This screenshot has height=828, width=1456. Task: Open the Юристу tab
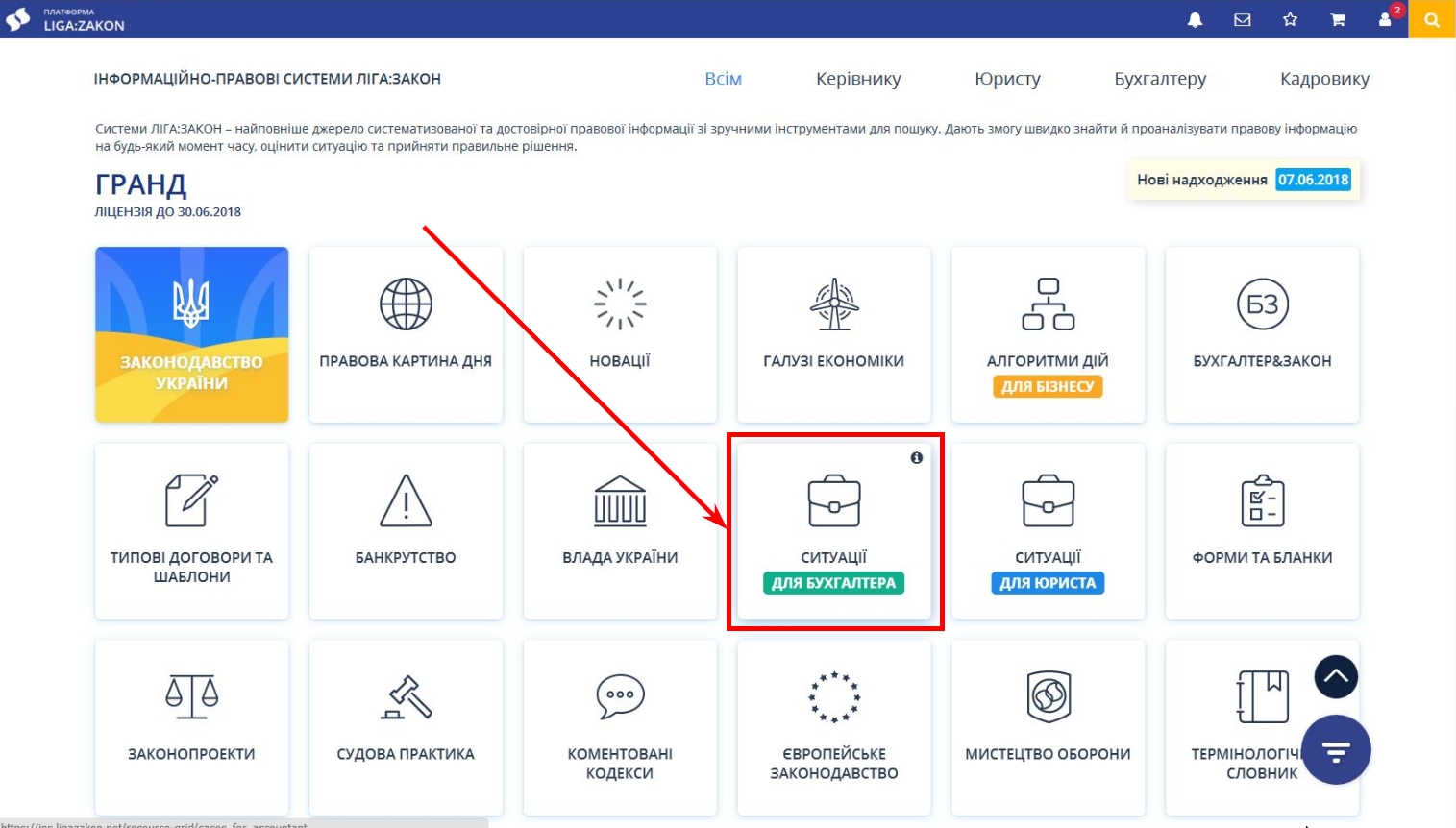pos(1007,79)
